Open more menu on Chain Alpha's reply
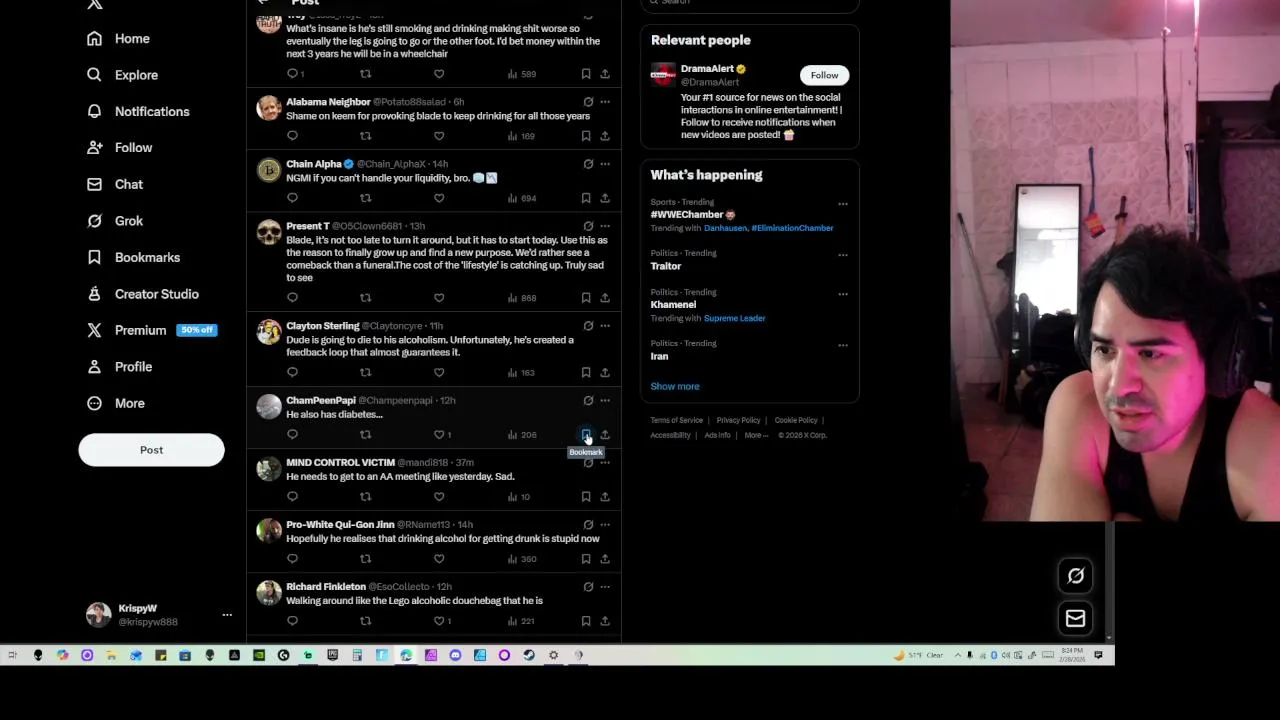1280x720 pixels. click(605, 164)
